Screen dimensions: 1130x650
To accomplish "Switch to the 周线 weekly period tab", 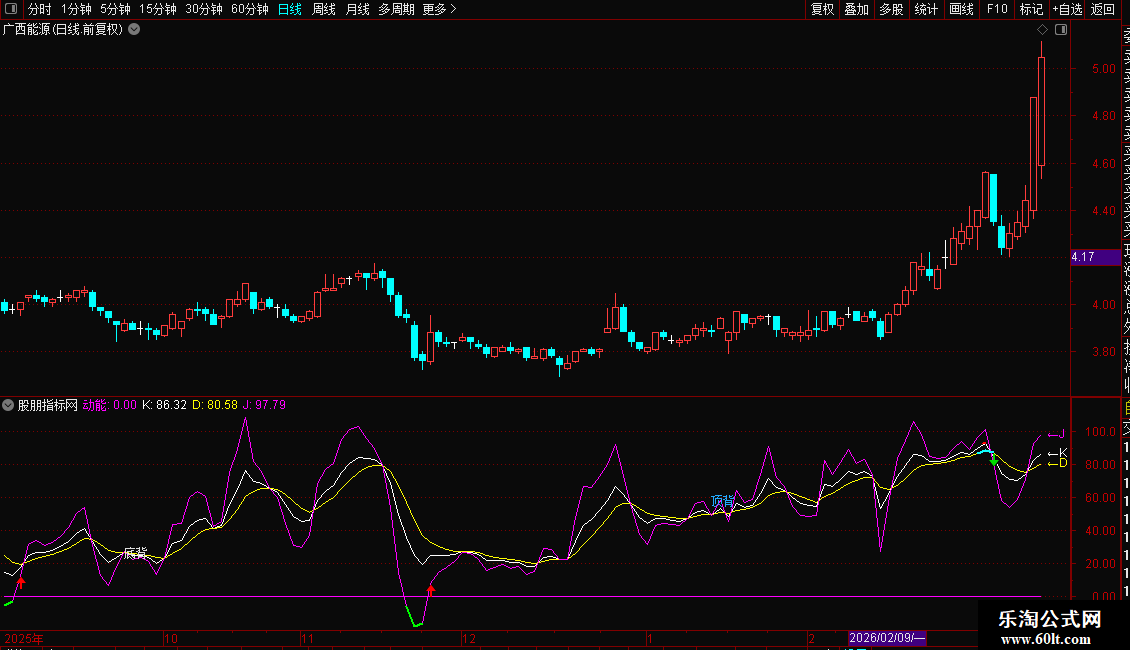I will pos(324,9).
